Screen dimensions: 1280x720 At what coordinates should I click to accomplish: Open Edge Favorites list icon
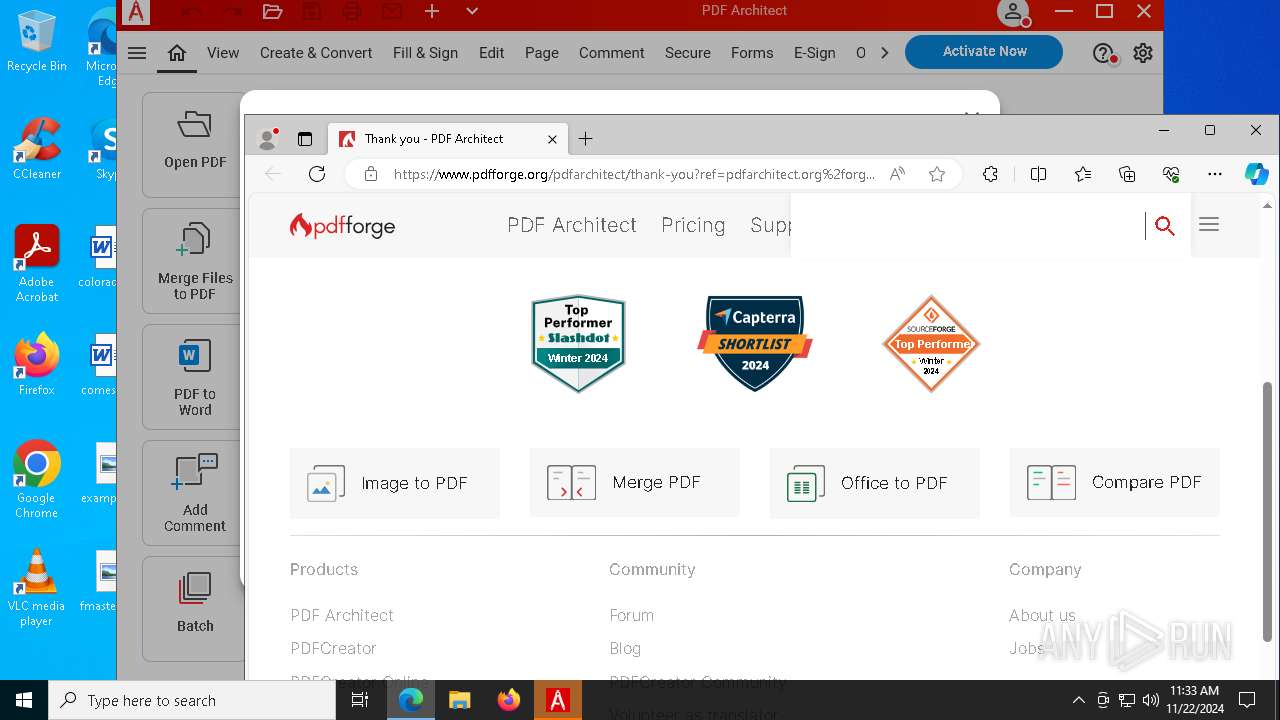click(1083, 174)
